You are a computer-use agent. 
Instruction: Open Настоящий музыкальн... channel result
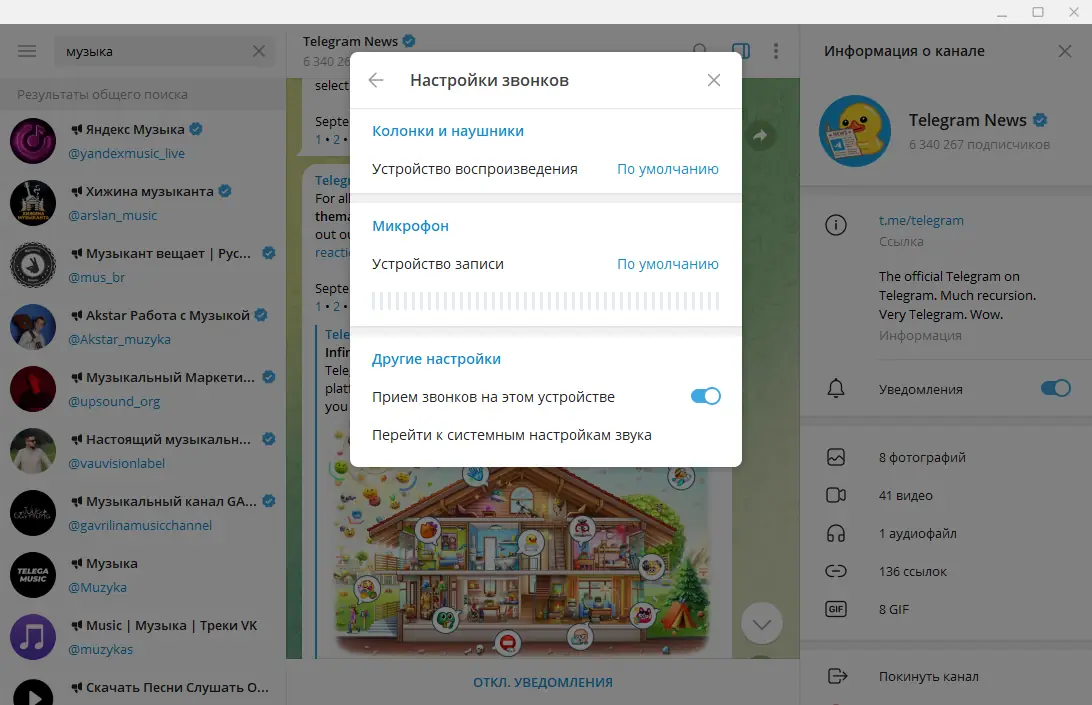click(x=143, y=451)
